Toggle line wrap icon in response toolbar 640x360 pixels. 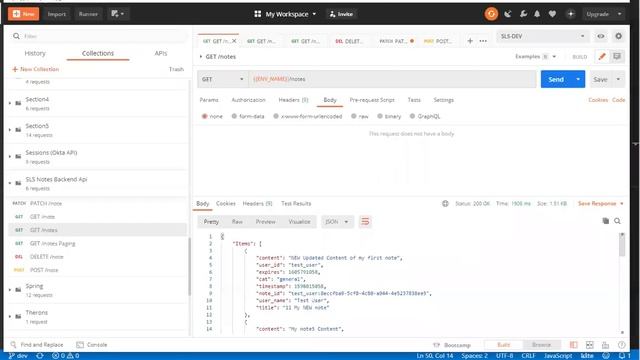(365, 222)
